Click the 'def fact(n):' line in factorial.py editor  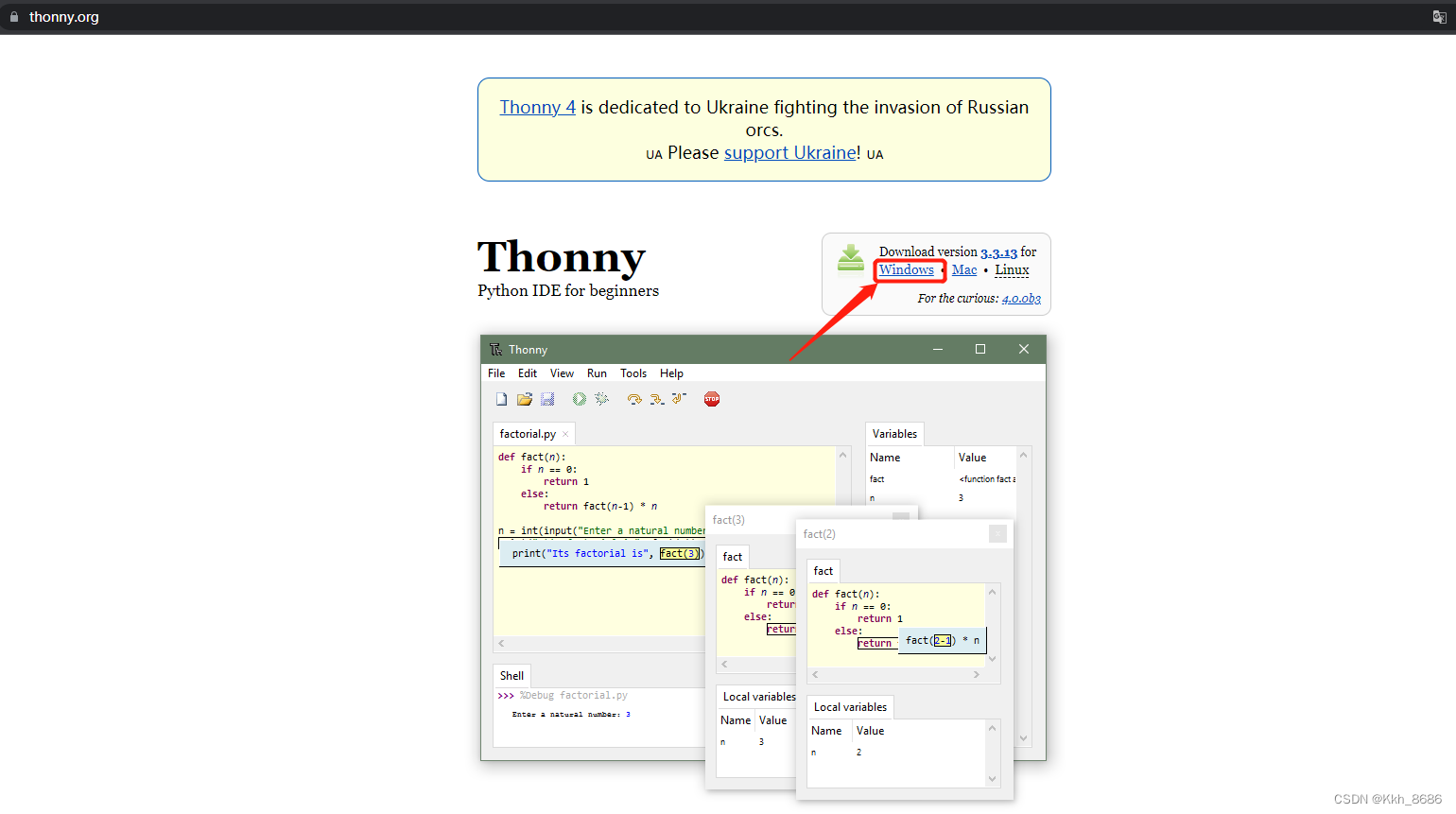coord(531,457)
